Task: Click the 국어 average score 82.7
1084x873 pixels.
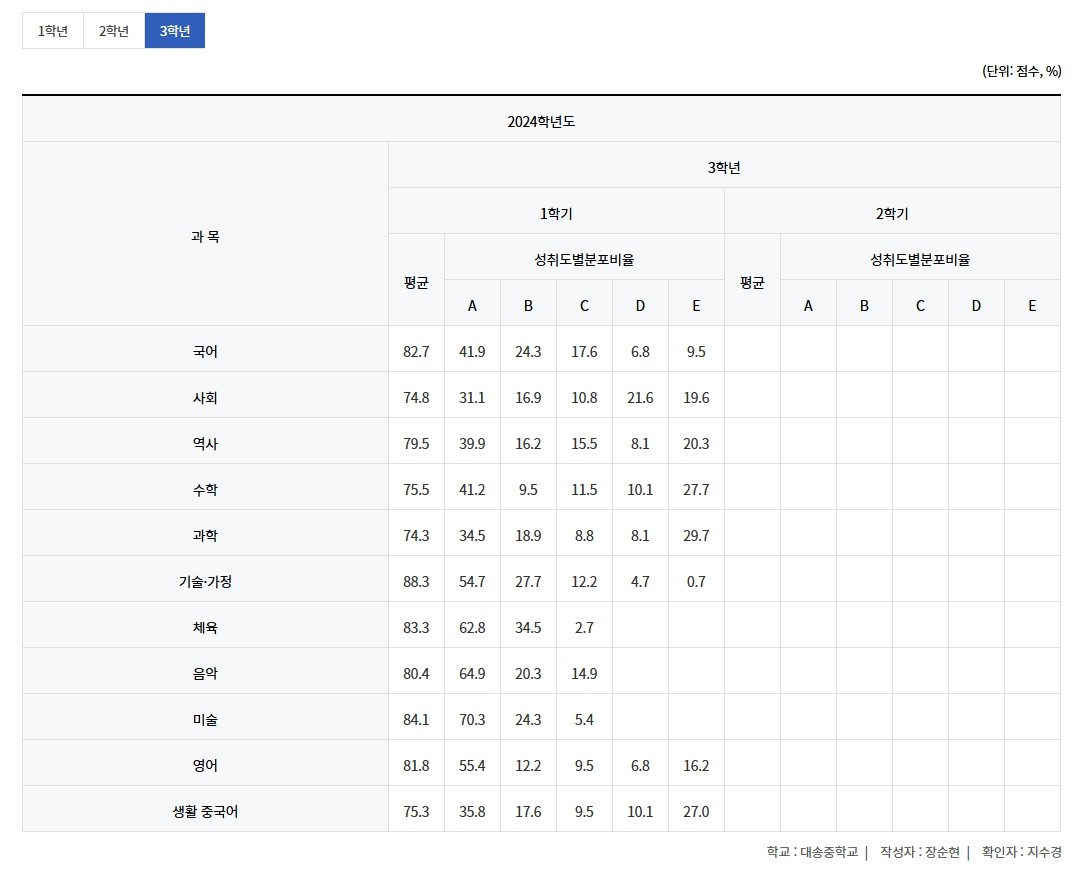Action: coord(416,352)
